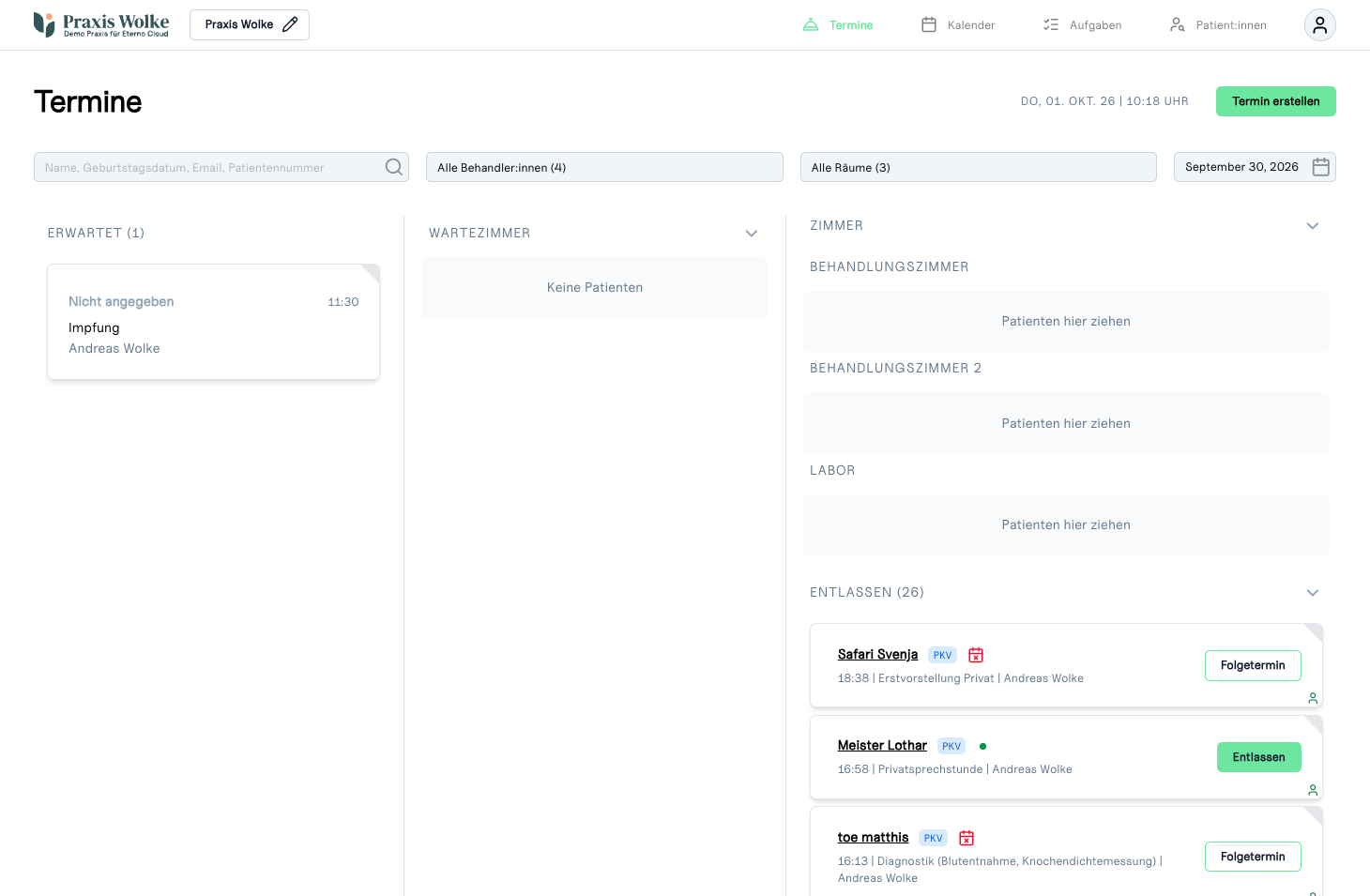Image resolution: width=1370 pixels, height=896 pixels.
Task: Click green status dot beside Meister Lothar
Action: [982, 747]
